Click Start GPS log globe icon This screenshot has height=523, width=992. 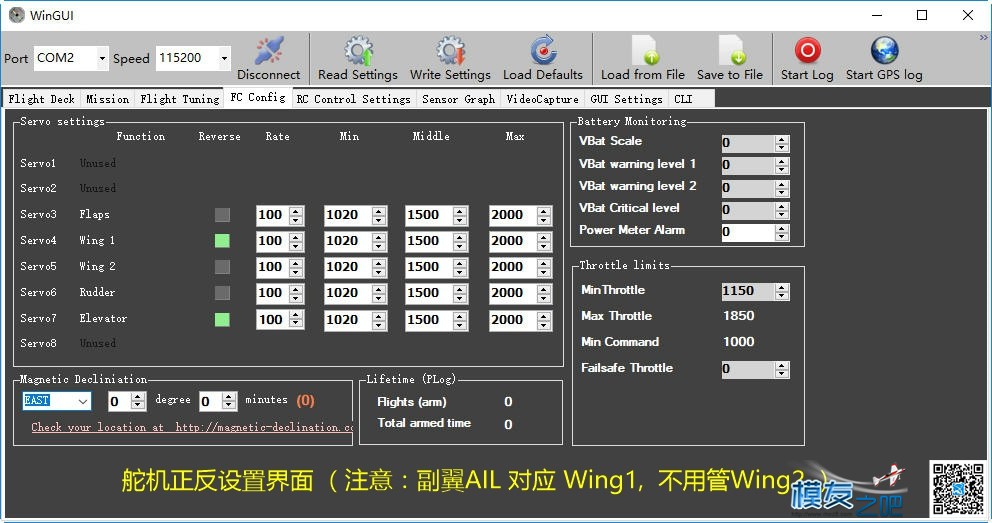[884, 51]
